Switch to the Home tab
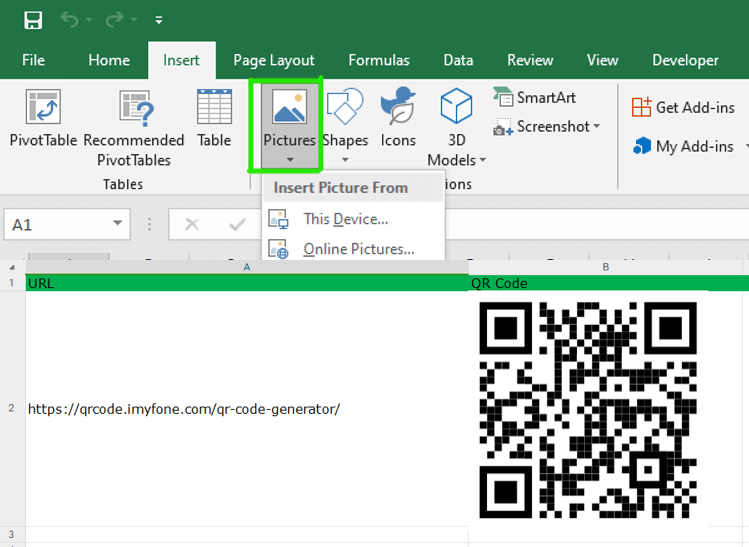Screen dimensions: 749x547 tap(109, 60)
